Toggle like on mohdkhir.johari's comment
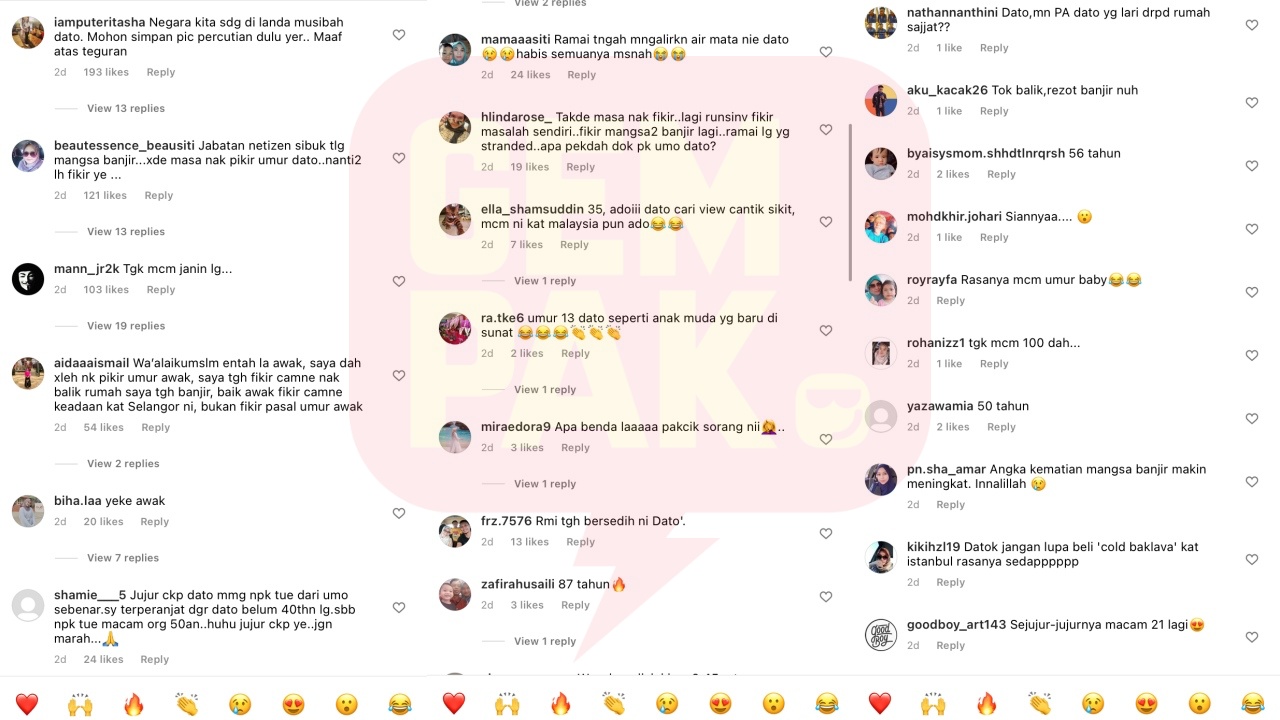 [1252, 229]
